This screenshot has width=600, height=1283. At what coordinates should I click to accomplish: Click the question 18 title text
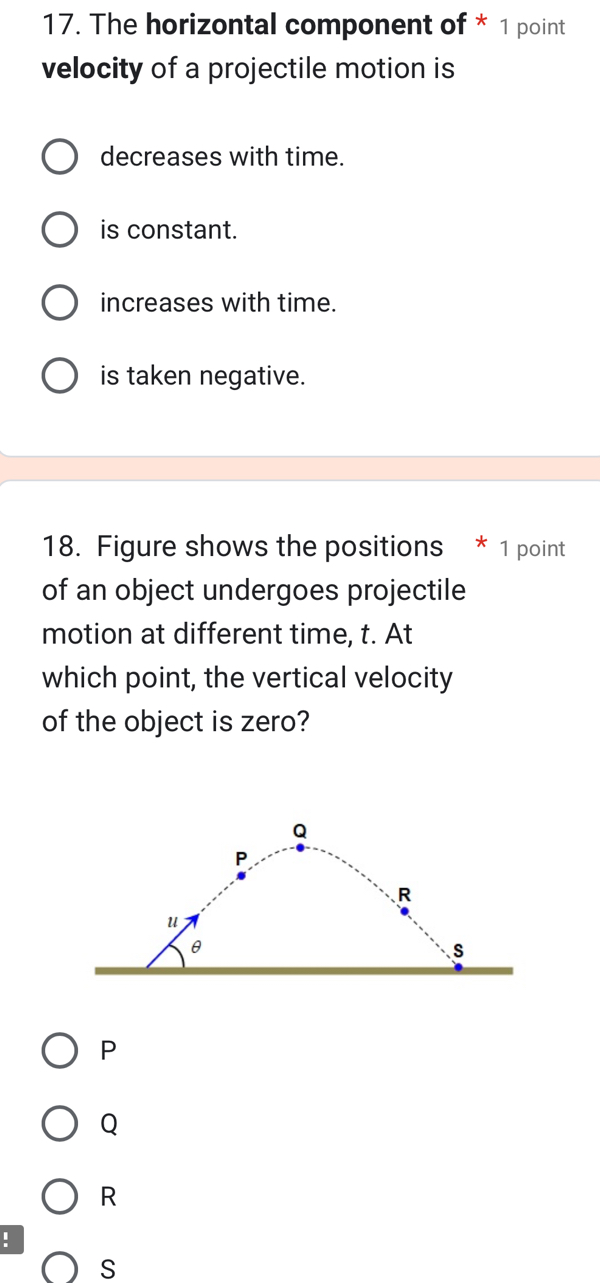[250, 633]
